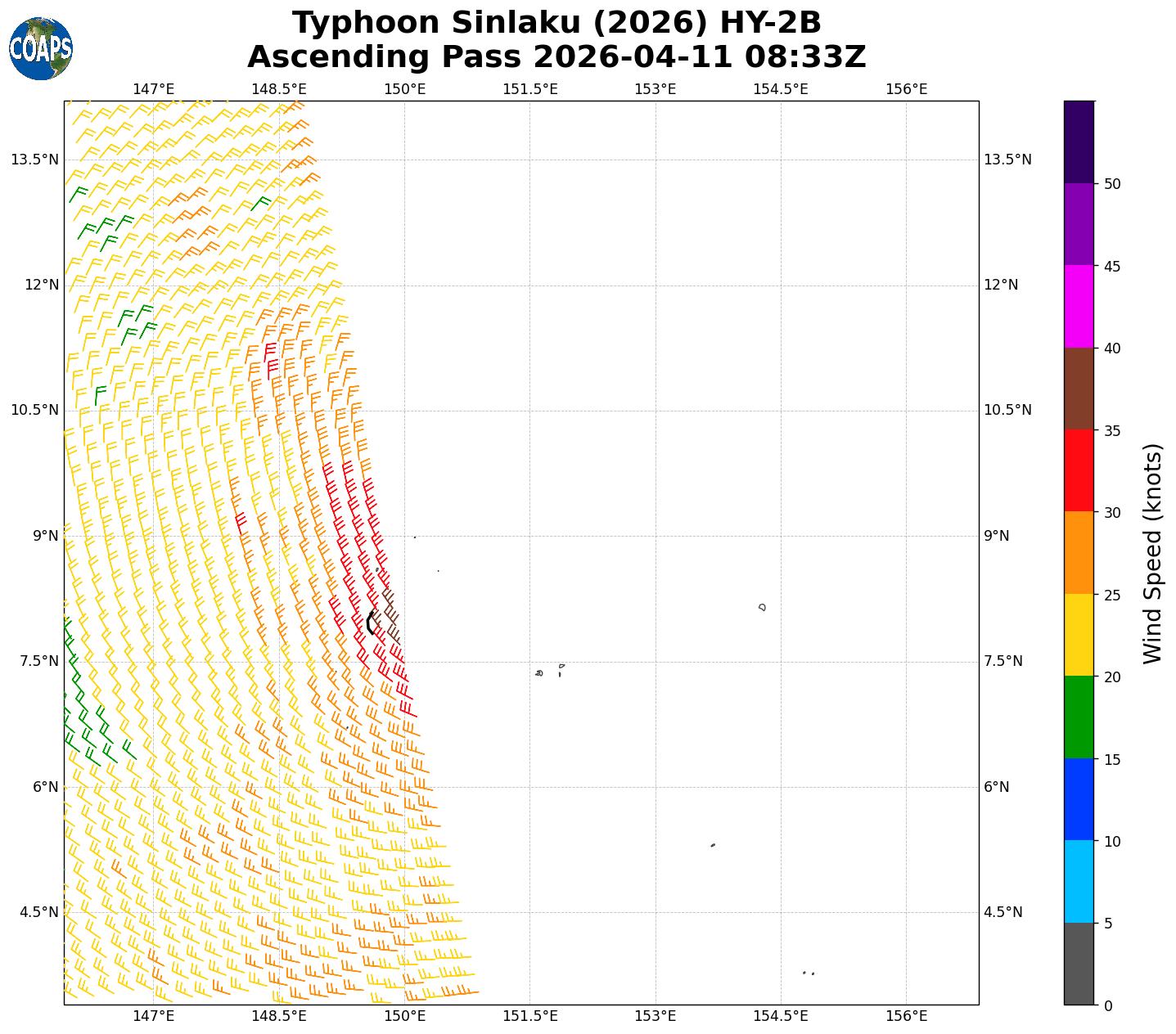
Task: Click the Wind Speed (knots) colorbar label
Action: click(1151, 553)
